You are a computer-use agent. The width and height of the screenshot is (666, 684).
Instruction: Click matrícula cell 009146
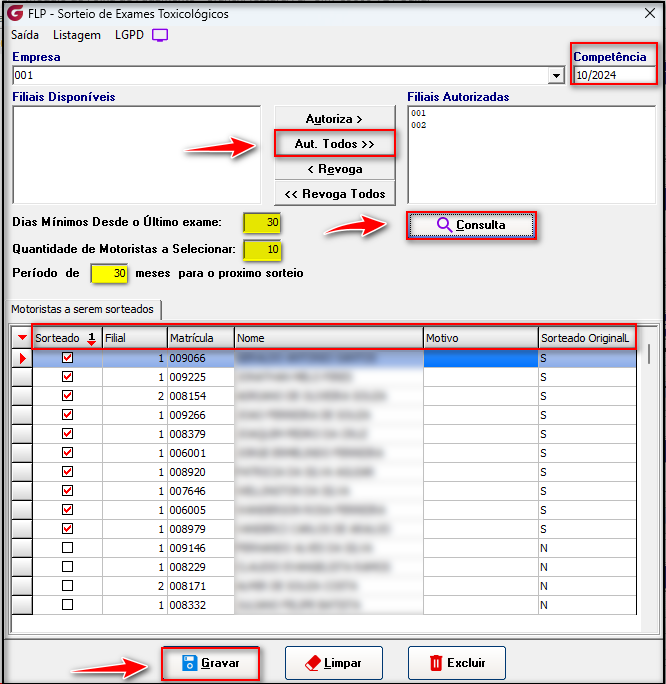point(201,548)
